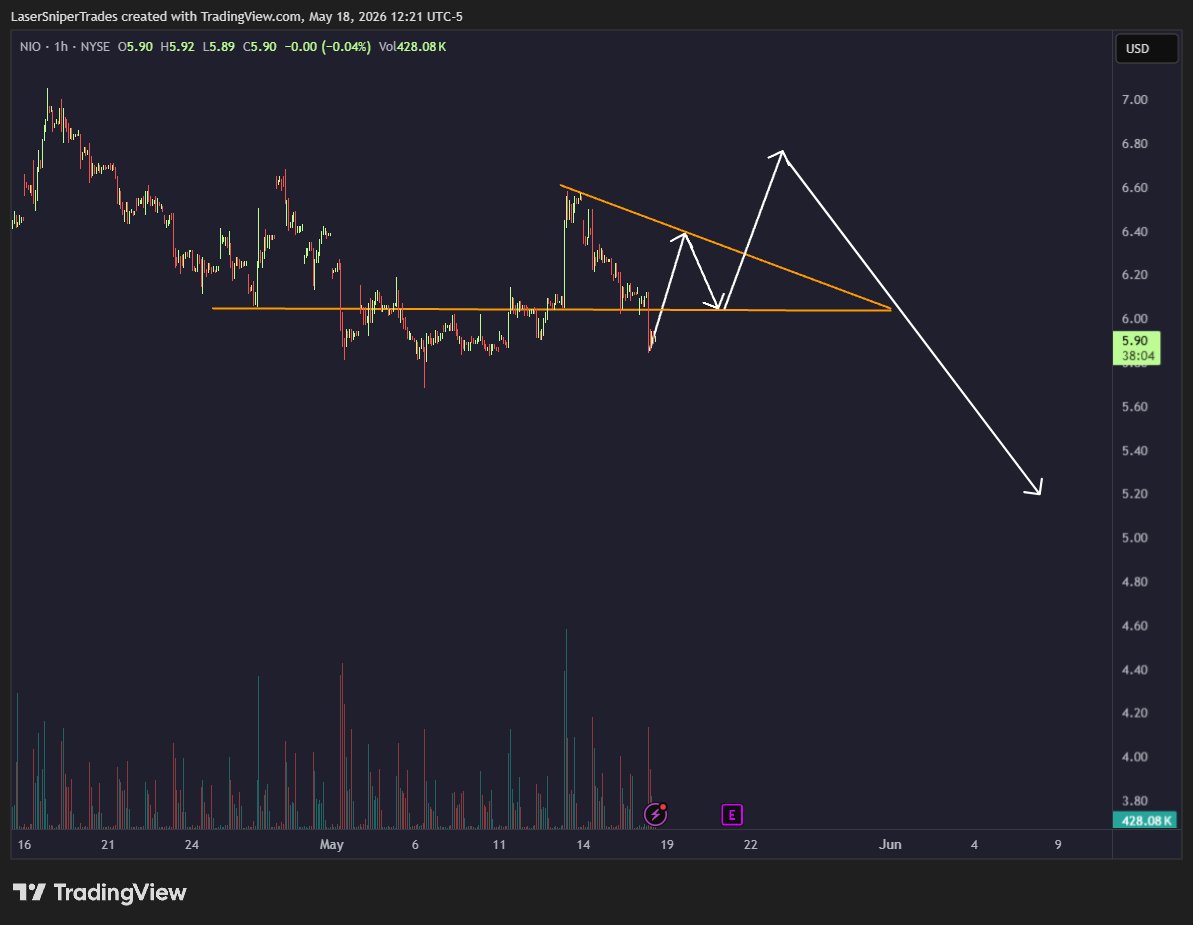Click the 5.60 price axis label

pos(1134,407)
